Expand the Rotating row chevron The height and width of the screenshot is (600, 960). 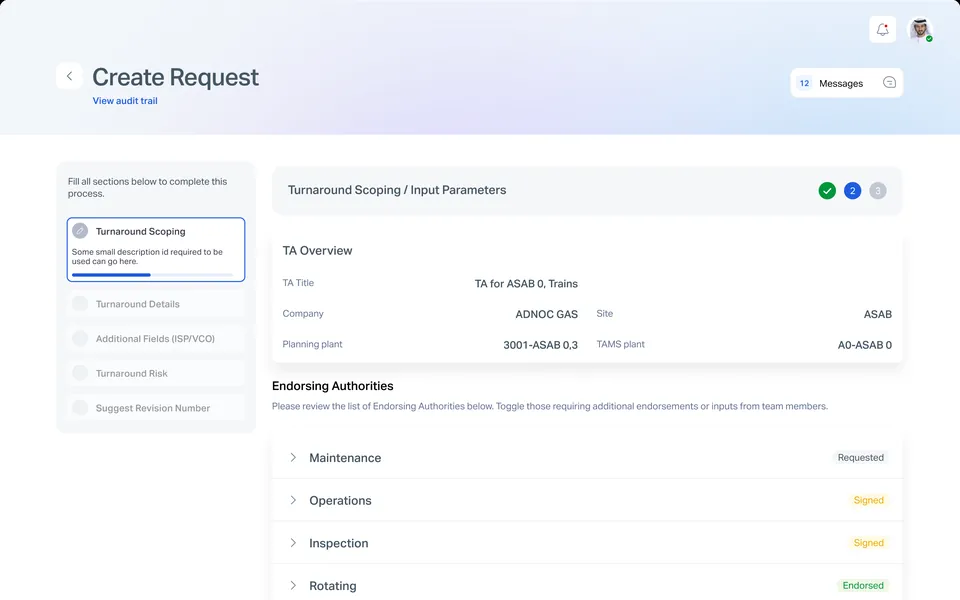[x=293, y=585]
